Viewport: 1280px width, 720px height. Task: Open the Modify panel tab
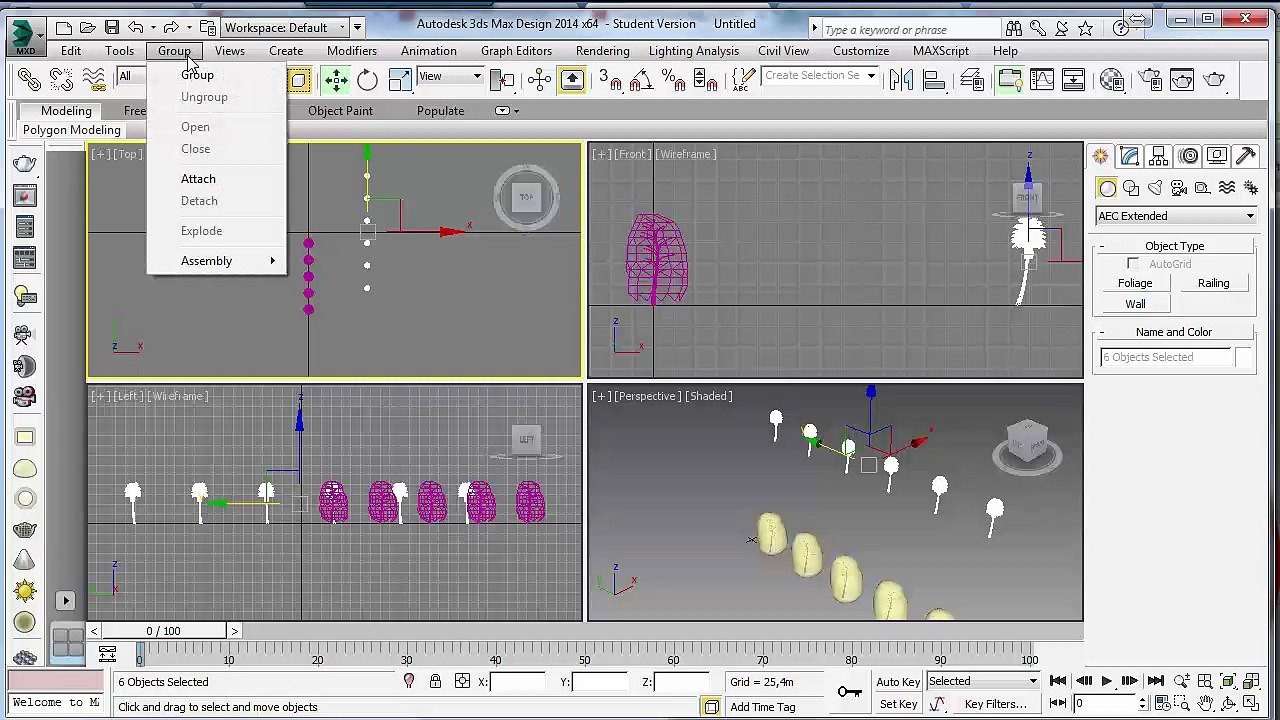tap(1129, 156)
